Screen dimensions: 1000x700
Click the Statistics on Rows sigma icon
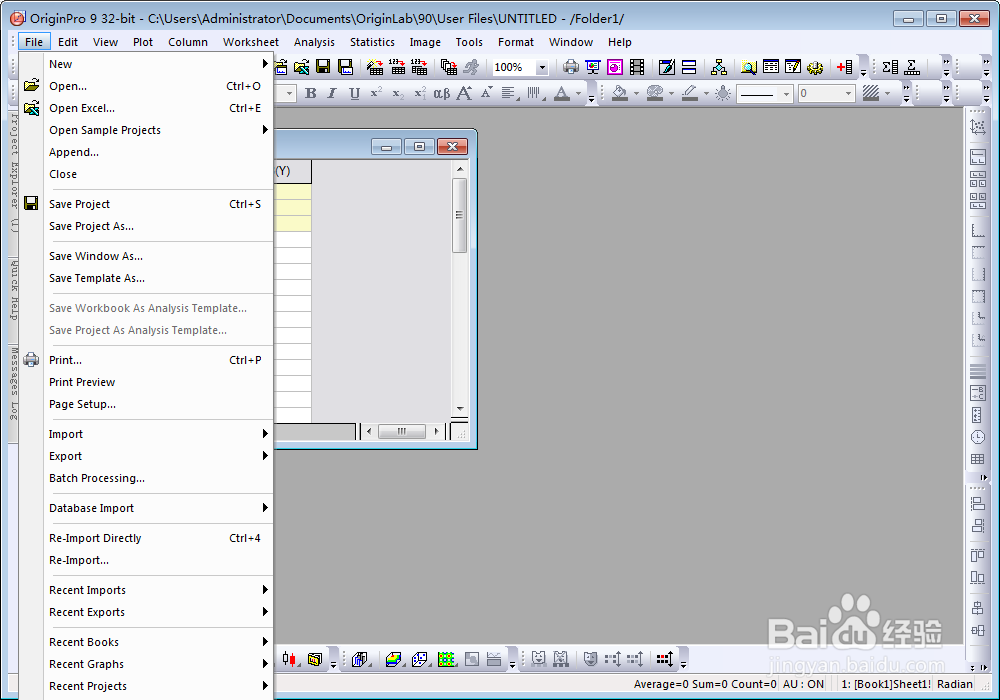(x=913, y=67)
